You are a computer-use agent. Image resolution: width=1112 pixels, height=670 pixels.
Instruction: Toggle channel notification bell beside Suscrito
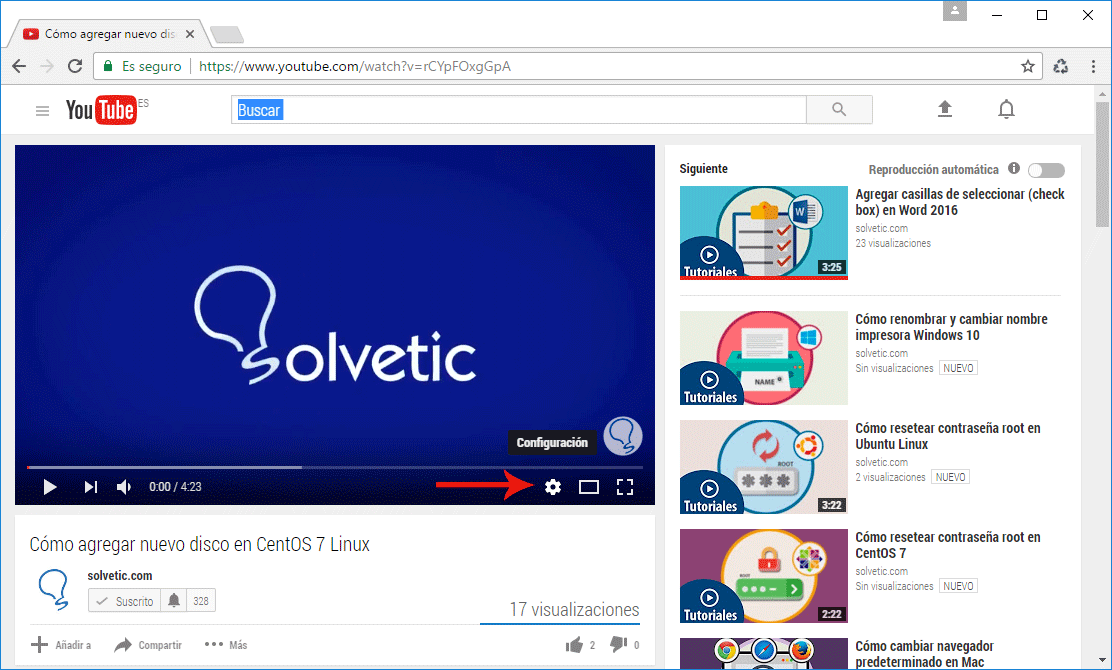point(174,601)
